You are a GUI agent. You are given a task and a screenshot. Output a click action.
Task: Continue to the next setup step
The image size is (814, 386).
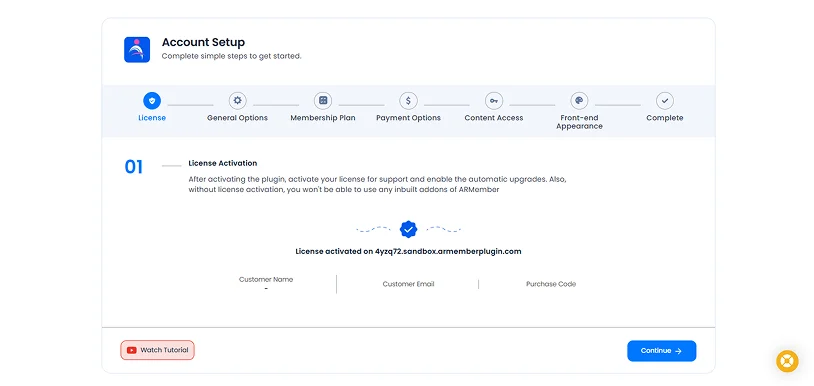point(661,351)
